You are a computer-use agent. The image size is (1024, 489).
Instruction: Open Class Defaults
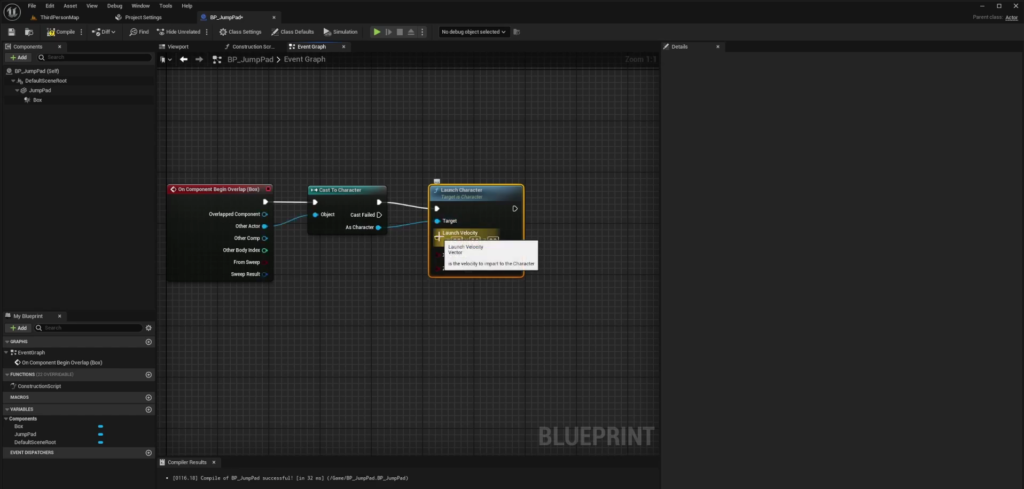coord(293,32)
